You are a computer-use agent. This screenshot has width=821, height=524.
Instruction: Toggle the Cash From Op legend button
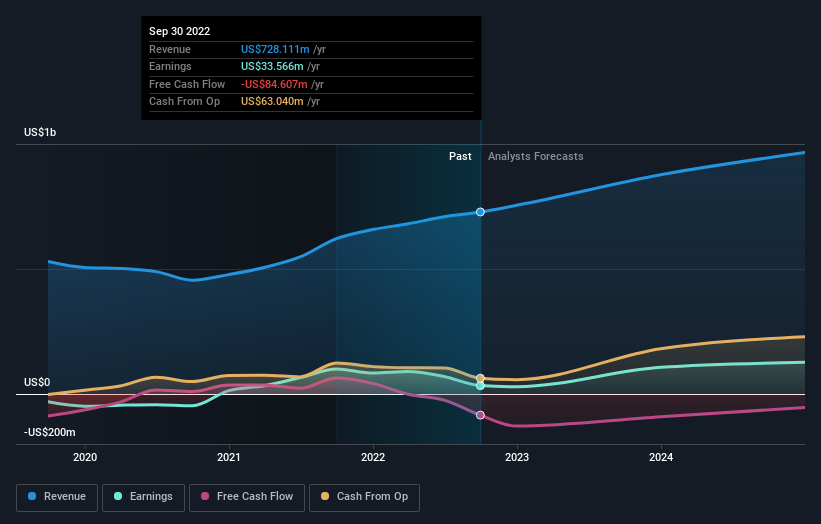pyautogui.click(x=364, y=497)
